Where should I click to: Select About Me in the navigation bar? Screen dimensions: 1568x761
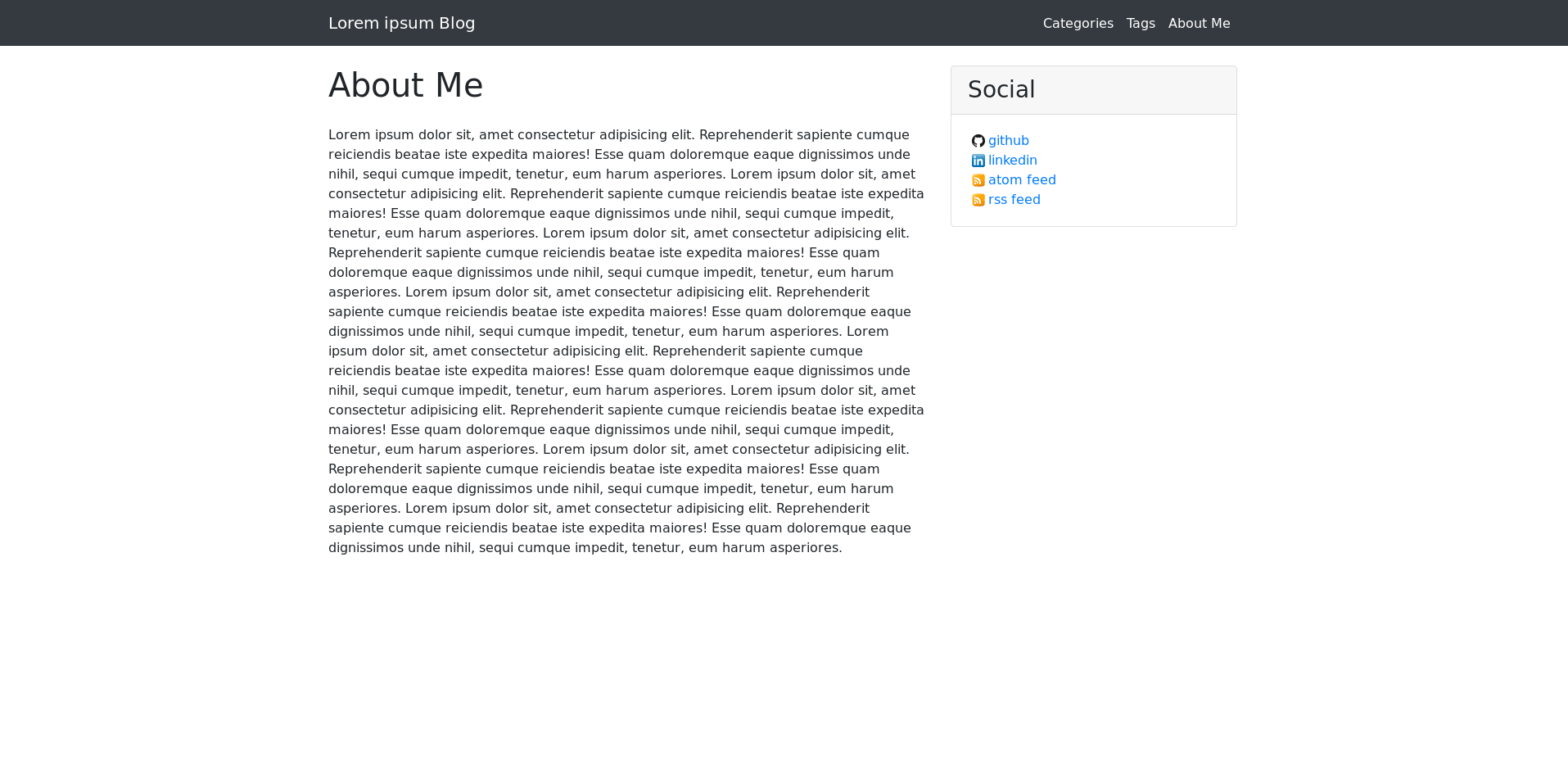[x=1199, y=23]
